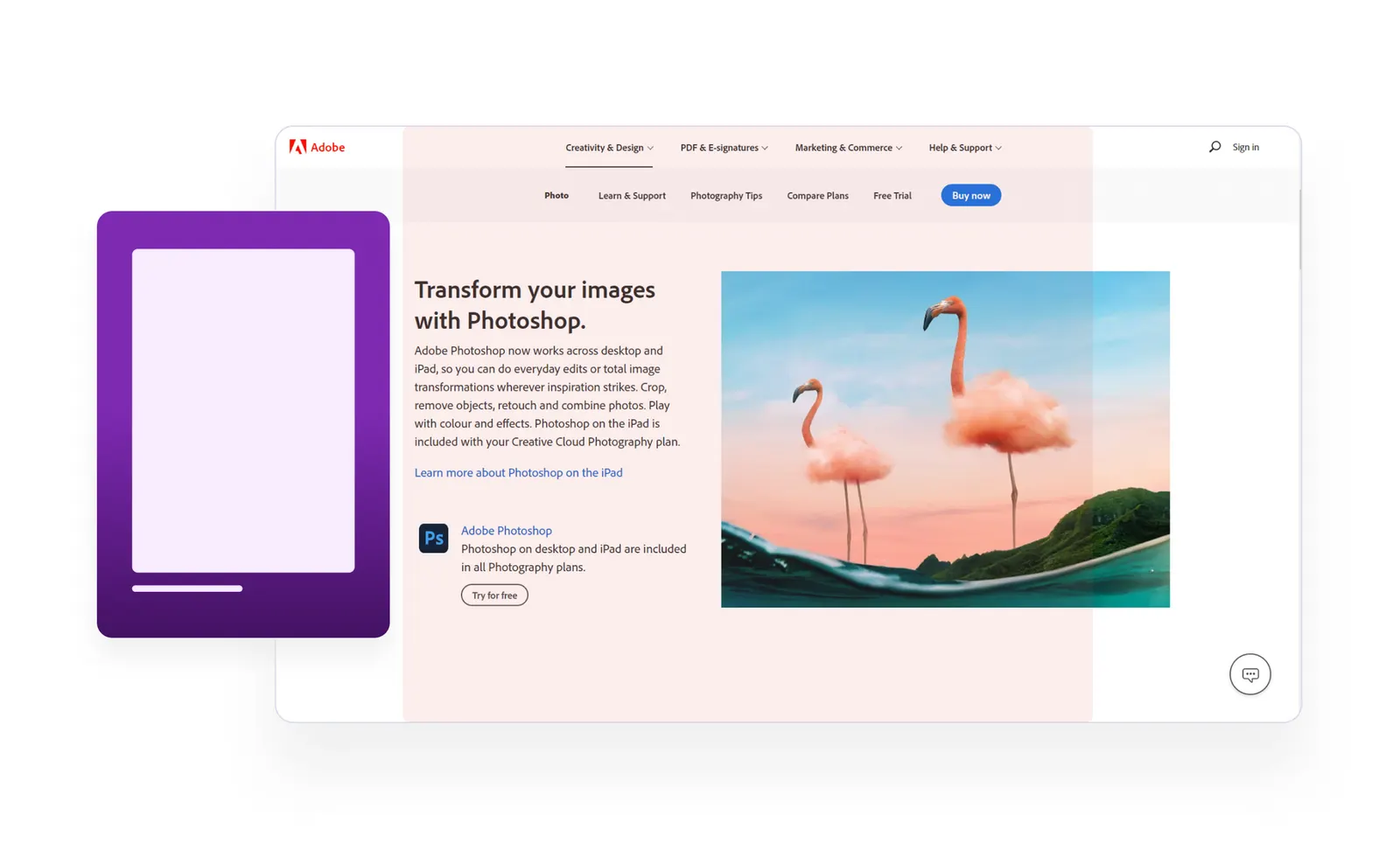
Task: Open Photography Tips tab
Action: [726, 196]
